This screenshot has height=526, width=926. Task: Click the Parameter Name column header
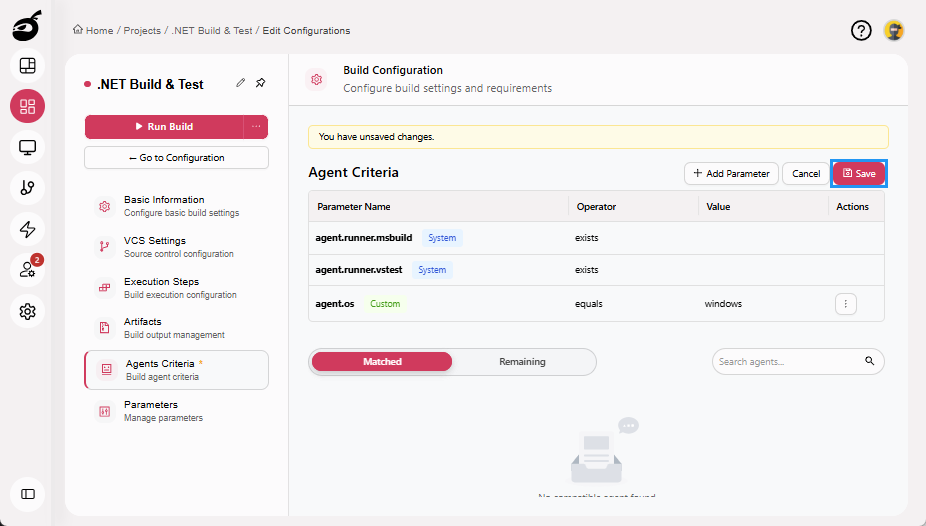pos(354,207)
